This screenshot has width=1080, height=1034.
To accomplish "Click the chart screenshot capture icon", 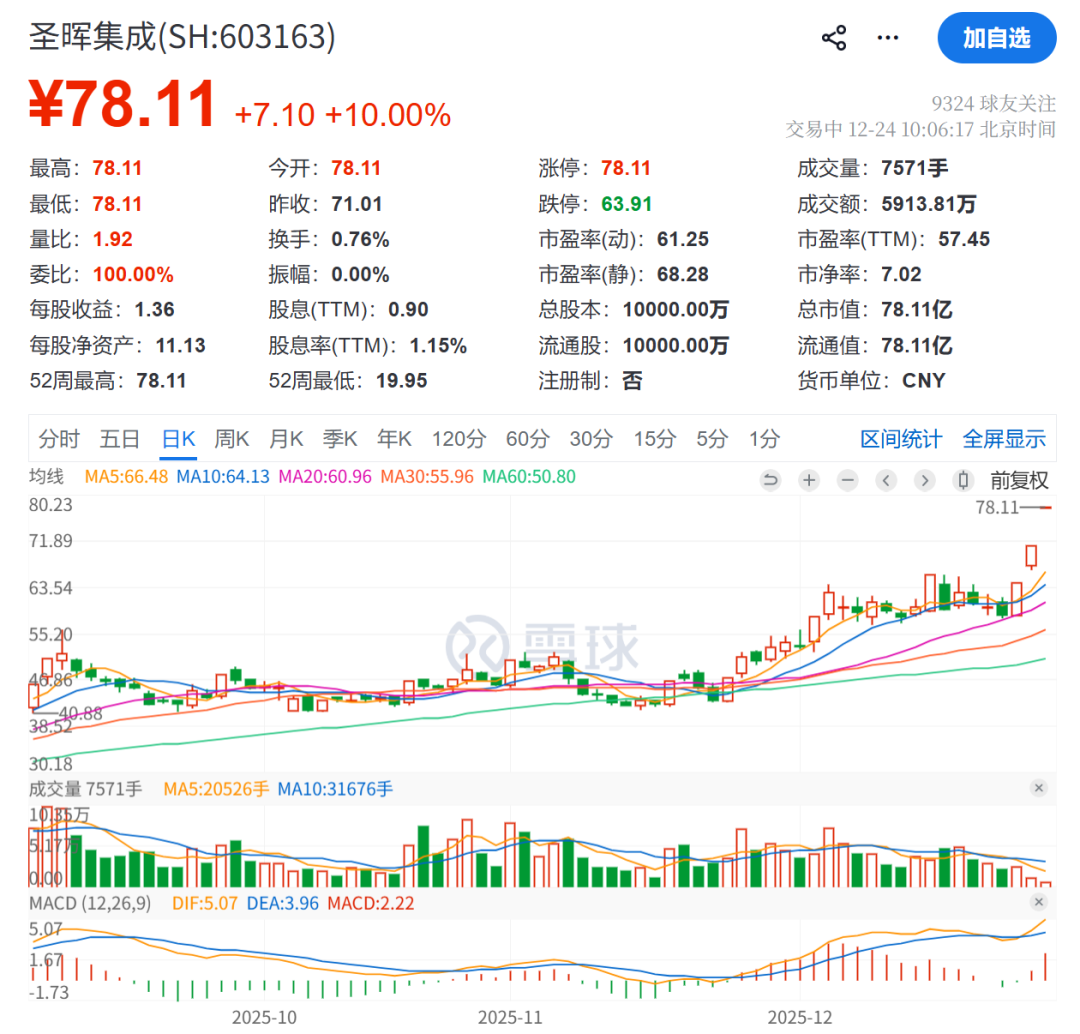I will [962, 480].
